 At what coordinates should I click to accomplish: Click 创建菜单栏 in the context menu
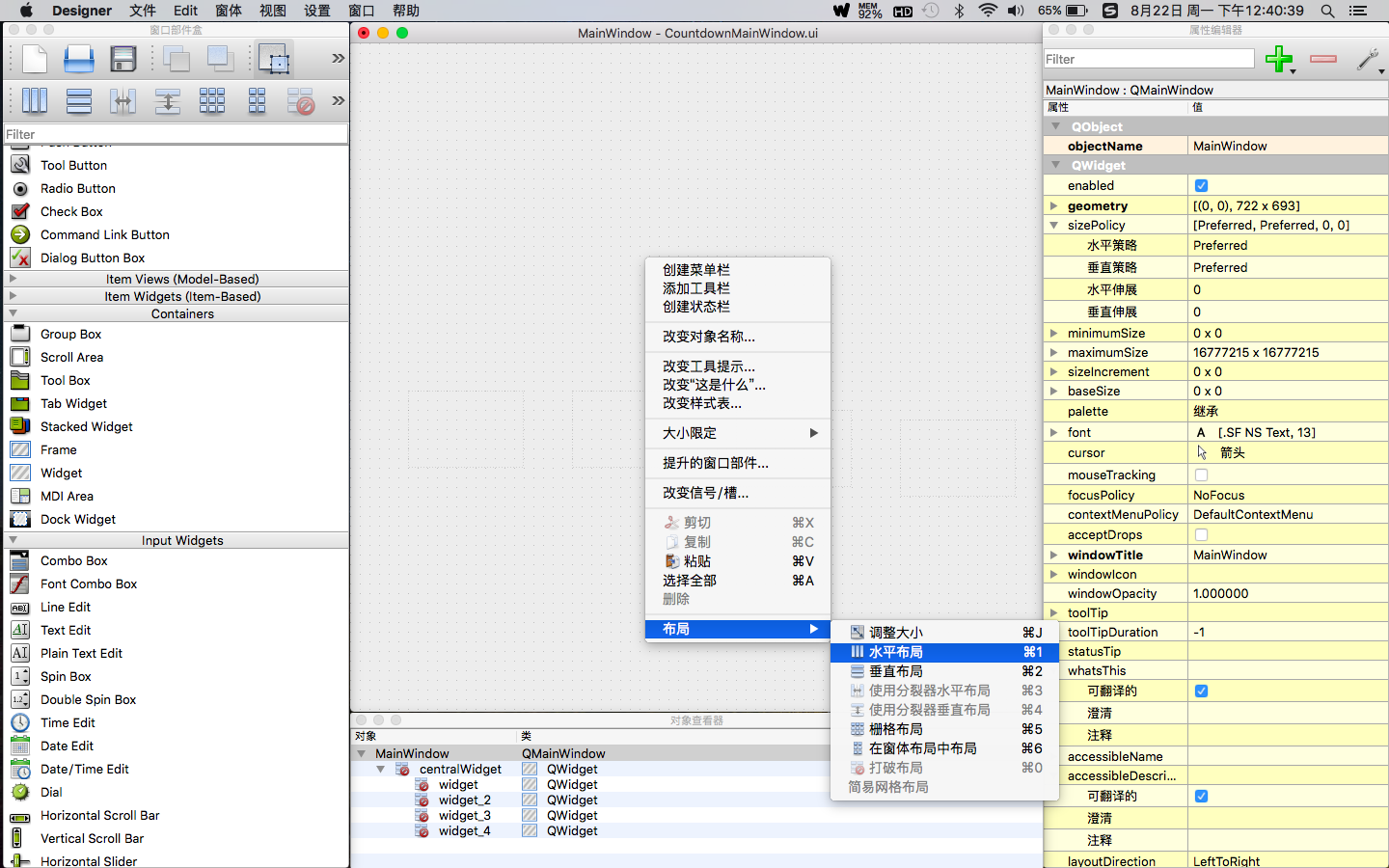tap(695, 270)
